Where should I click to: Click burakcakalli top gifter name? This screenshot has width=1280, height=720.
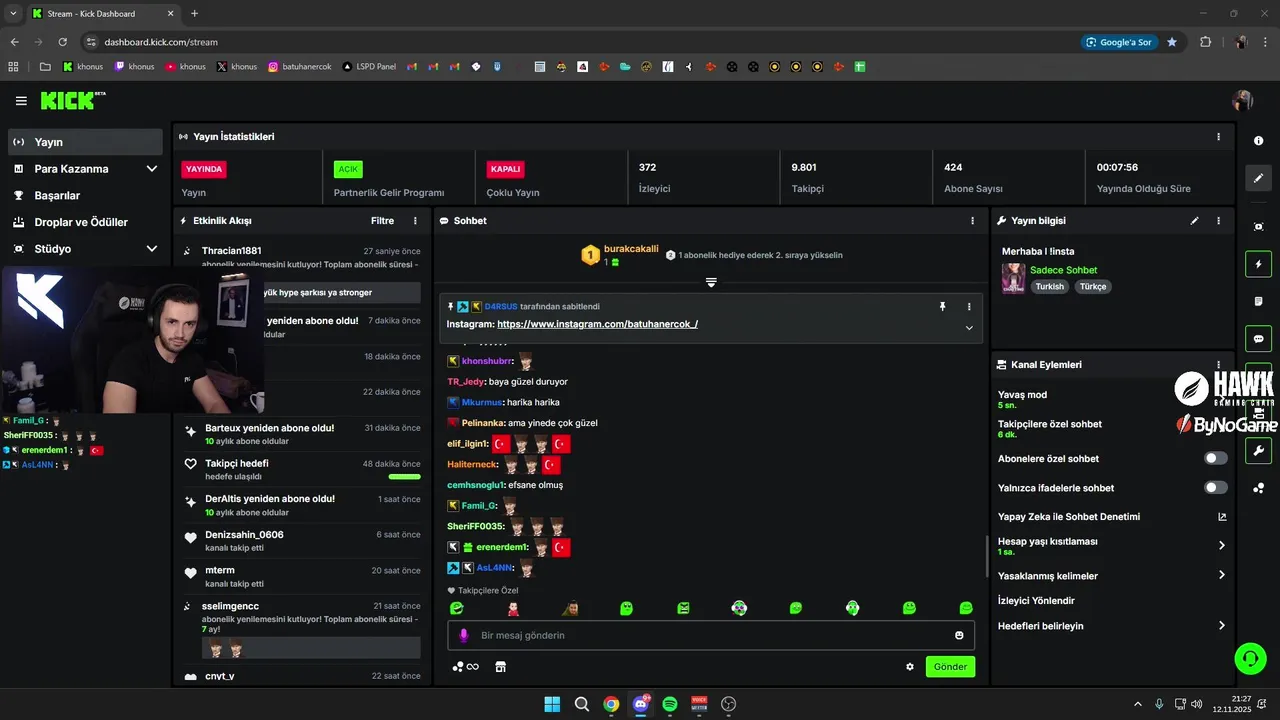tap(631, 249)
